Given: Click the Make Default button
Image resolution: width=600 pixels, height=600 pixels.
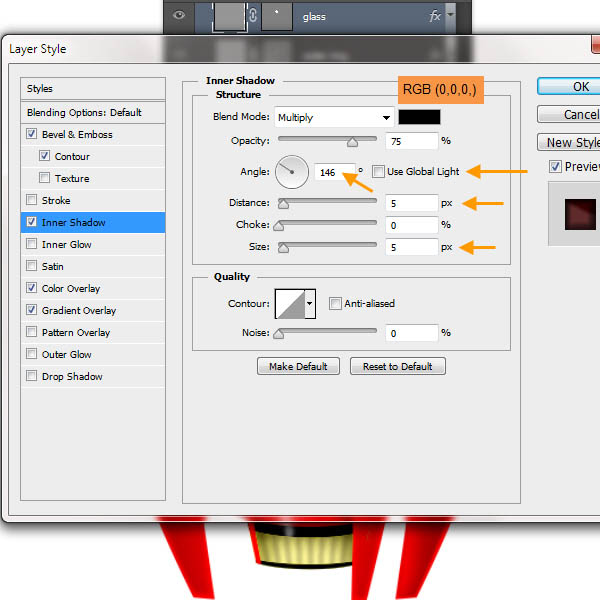Looking at the screenshot, I should click(298, 367).
